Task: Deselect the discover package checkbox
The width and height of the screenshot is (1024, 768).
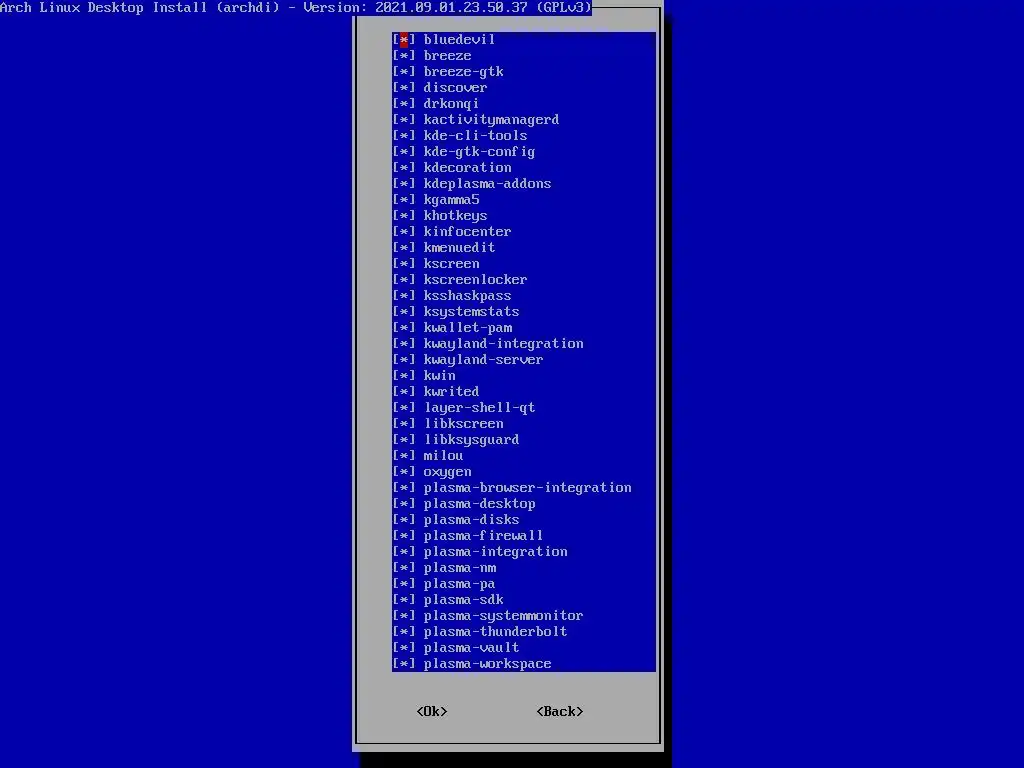Action: (x=404, y=88)
